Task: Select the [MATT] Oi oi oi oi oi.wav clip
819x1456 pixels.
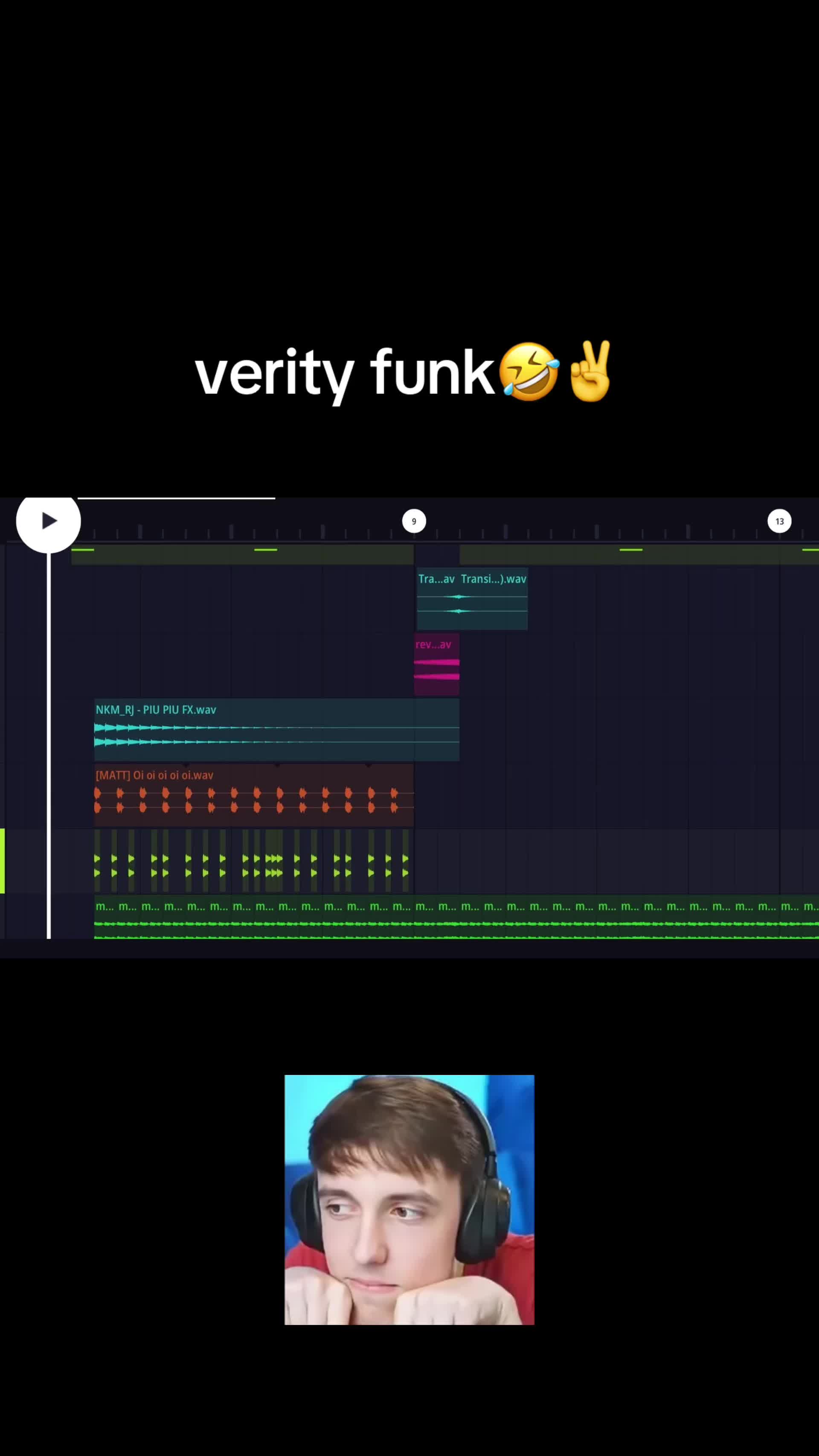Action: pos(254,795)
